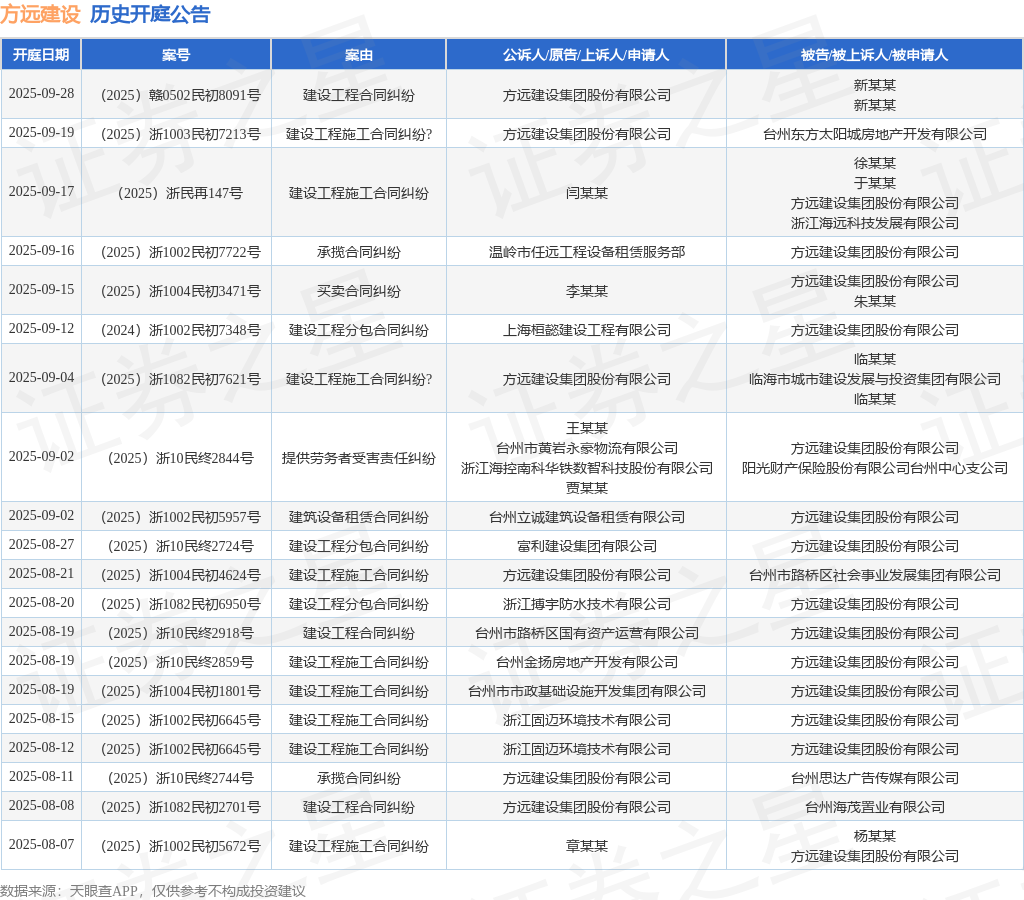Click the blue 历史开庭公告 heading
1024x900 pixels.
(x=150, y=14)
